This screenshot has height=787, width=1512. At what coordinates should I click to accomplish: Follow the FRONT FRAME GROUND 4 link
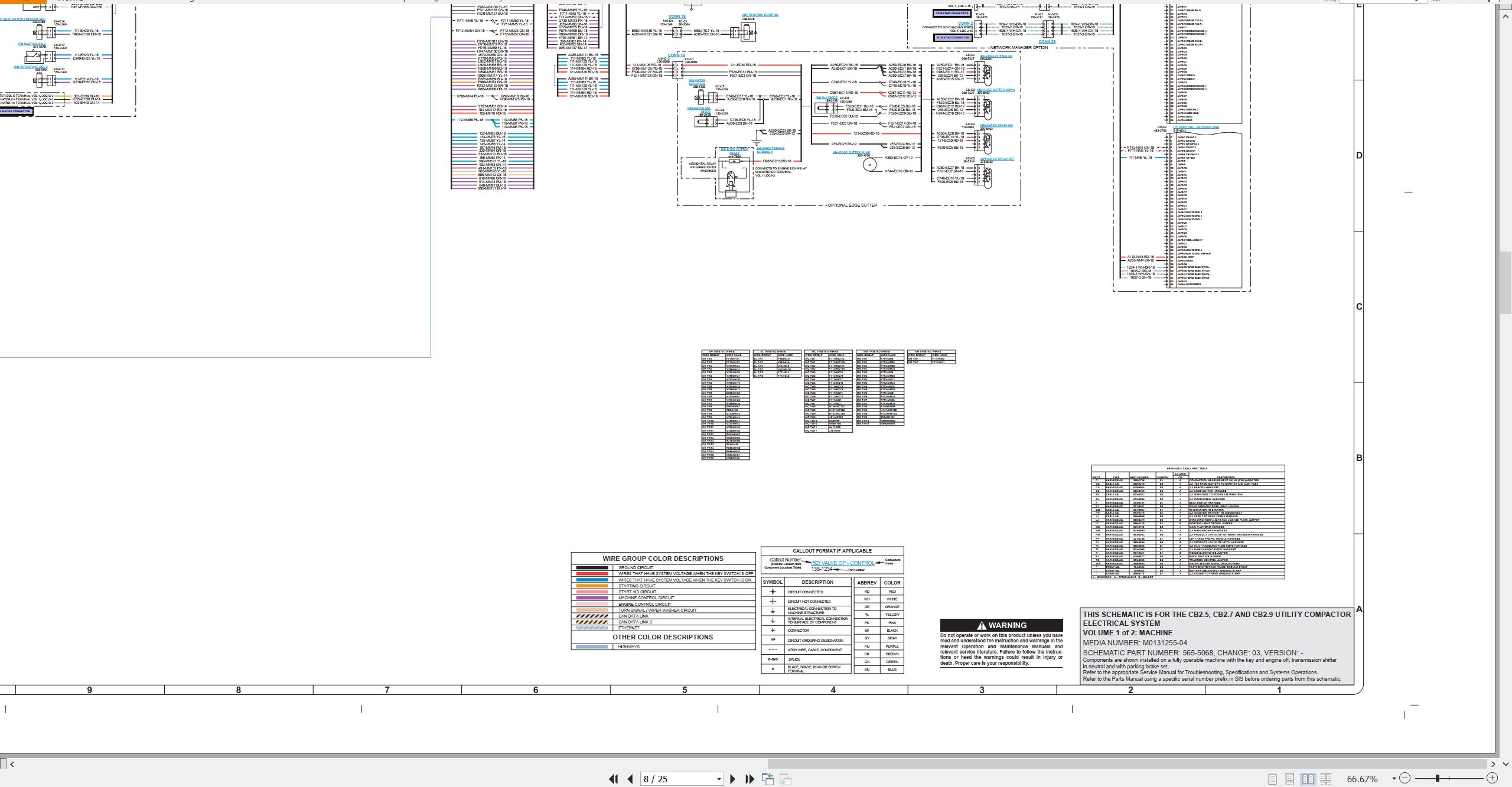coord(771,150)
